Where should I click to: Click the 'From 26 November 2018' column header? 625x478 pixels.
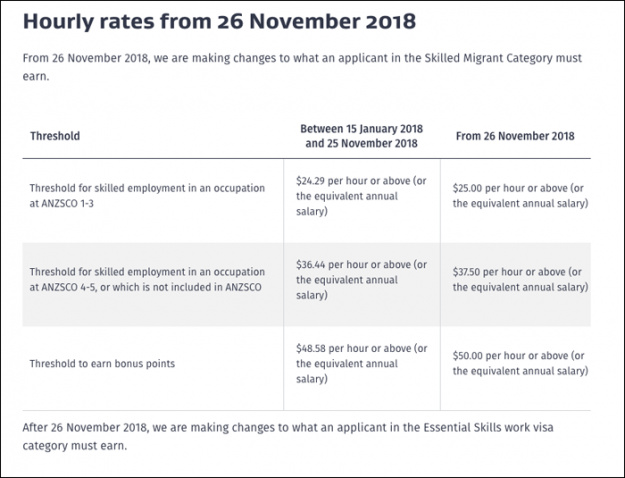click(515, 135)
